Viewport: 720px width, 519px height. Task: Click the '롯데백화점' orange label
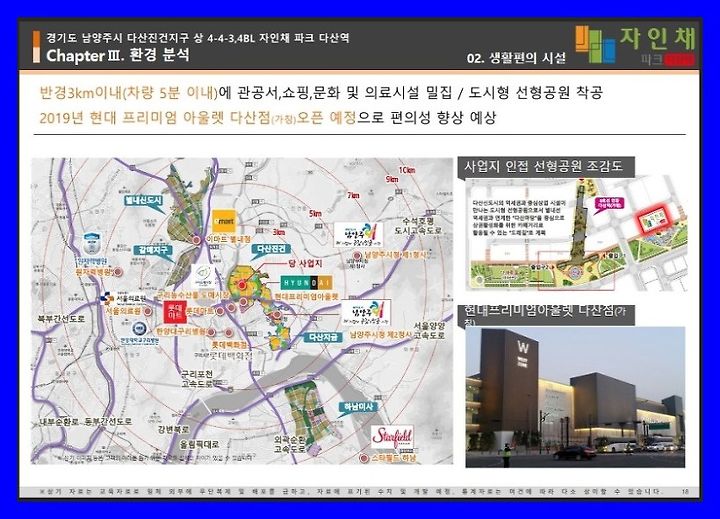pyautogui.click(x=229, y=344)
